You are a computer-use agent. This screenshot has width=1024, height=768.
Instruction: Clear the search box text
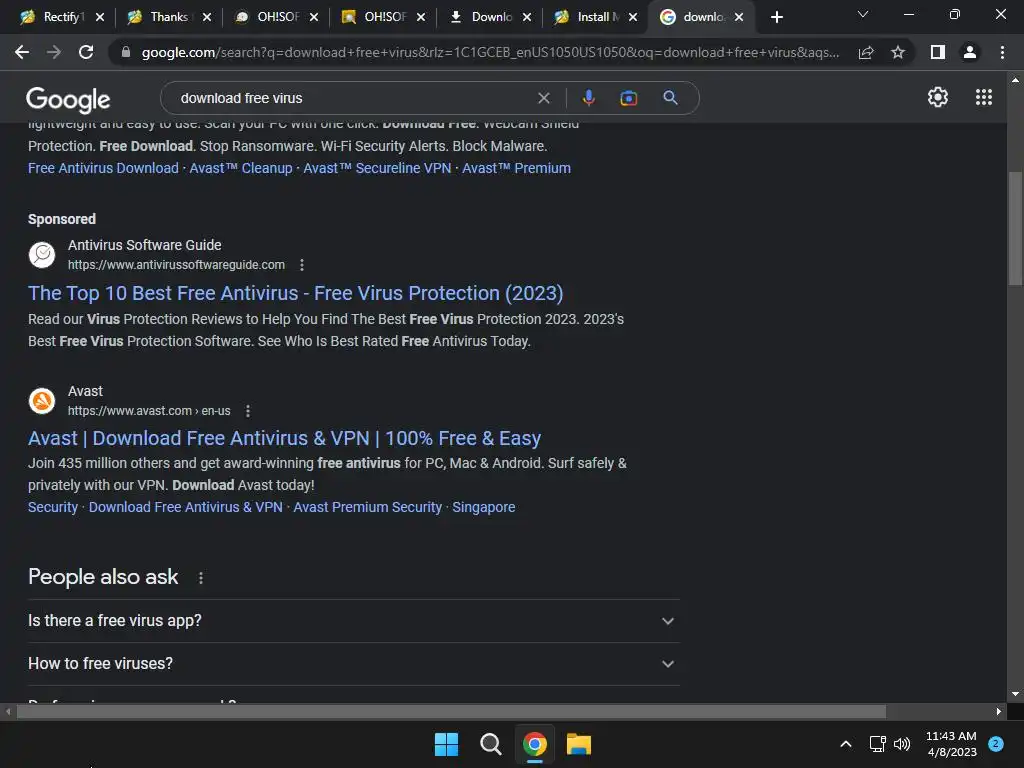coord(543,98)
